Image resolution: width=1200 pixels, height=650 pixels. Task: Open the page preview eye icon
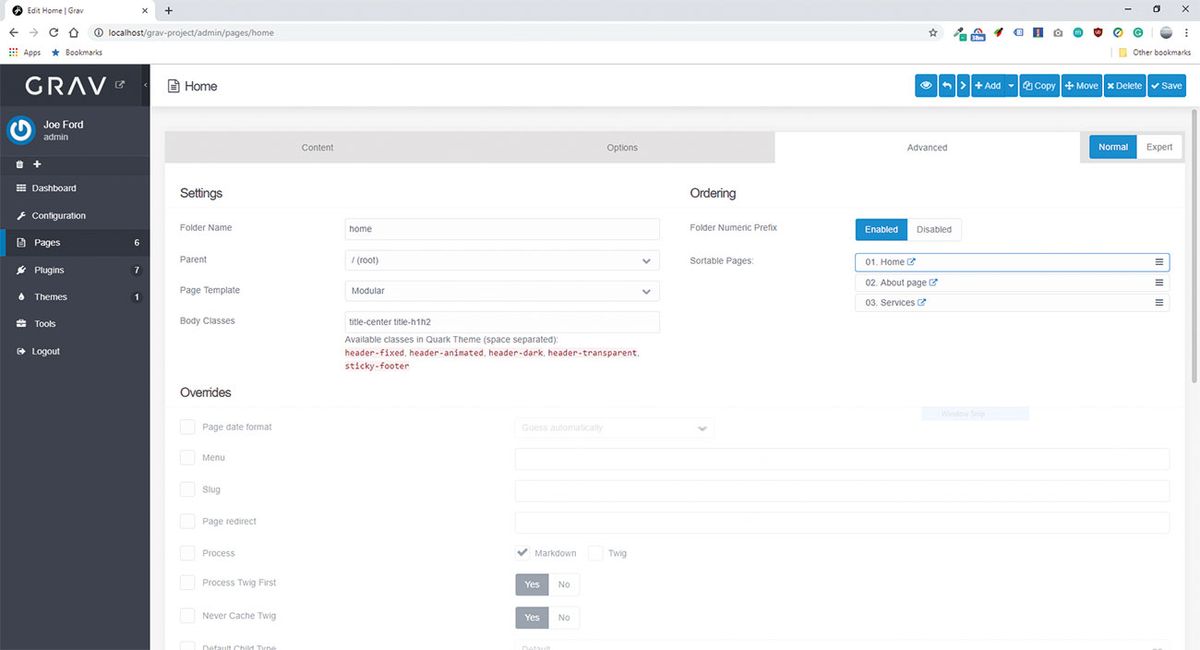pos(926,85)
